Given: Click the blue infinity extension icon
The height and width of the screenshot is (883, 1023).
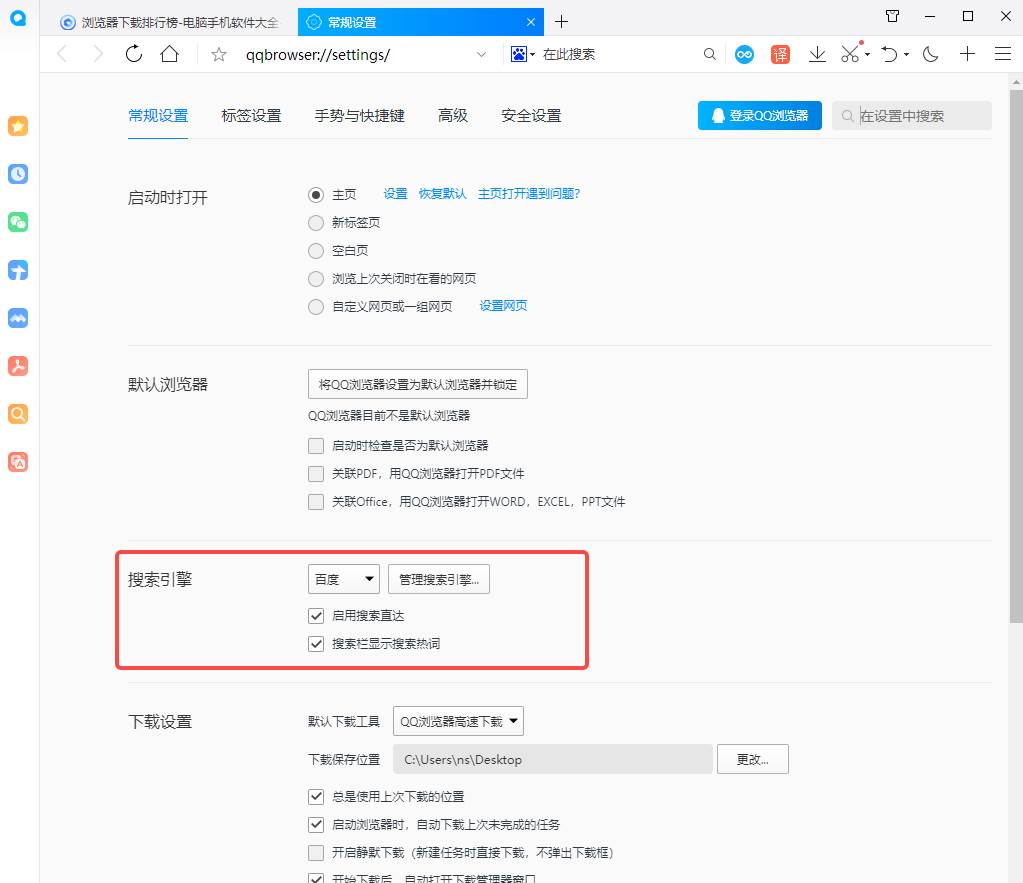Looking at the screenshot, I should tap(744, 54).
